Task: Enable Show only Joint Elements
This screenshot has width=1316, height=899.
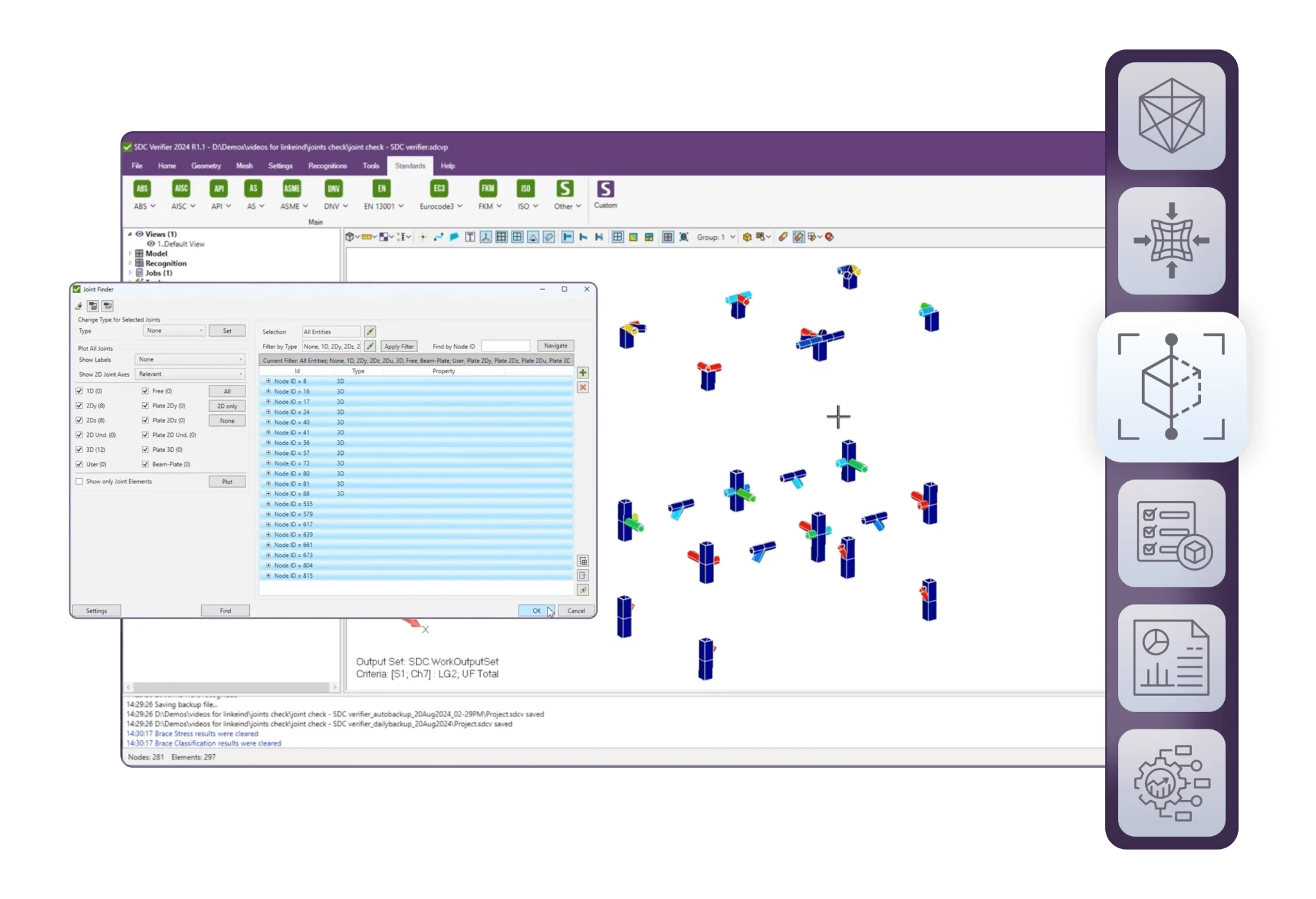Action: click(79, 481)
